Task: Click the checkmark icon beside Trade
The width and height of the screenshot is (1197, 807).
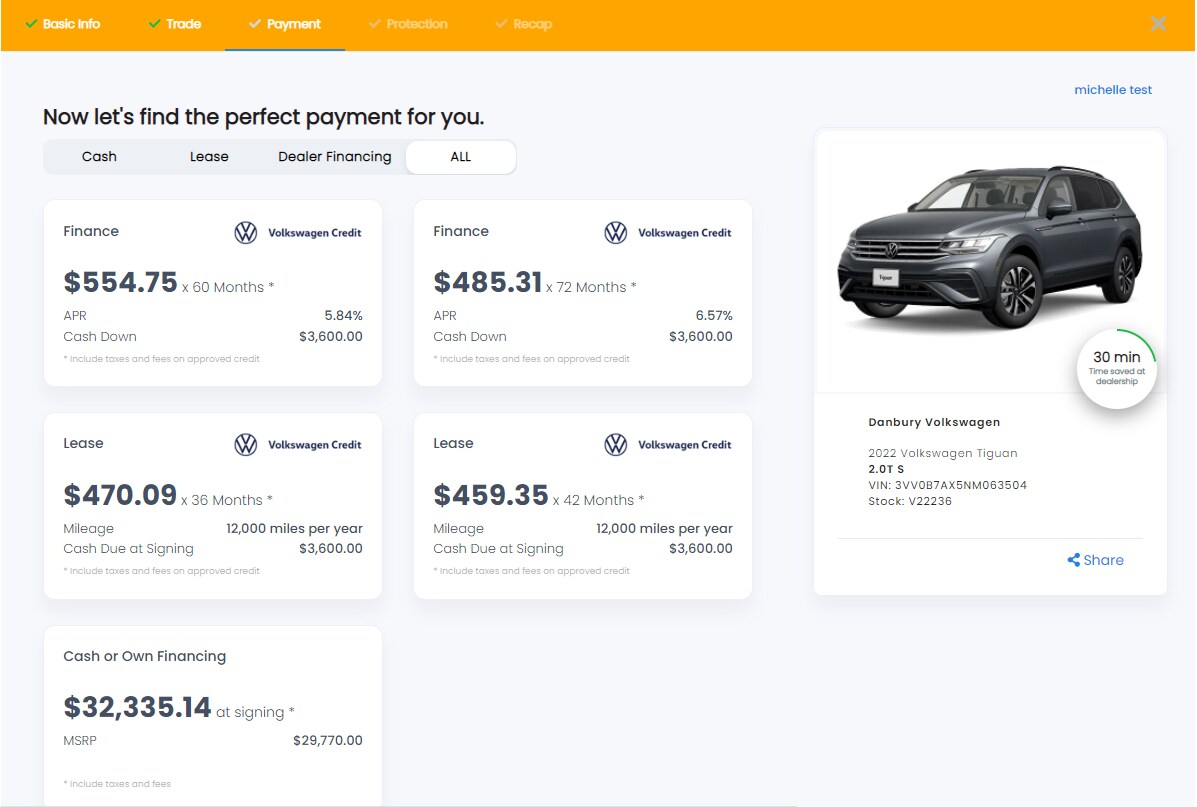Action: (x=154, y=24)
